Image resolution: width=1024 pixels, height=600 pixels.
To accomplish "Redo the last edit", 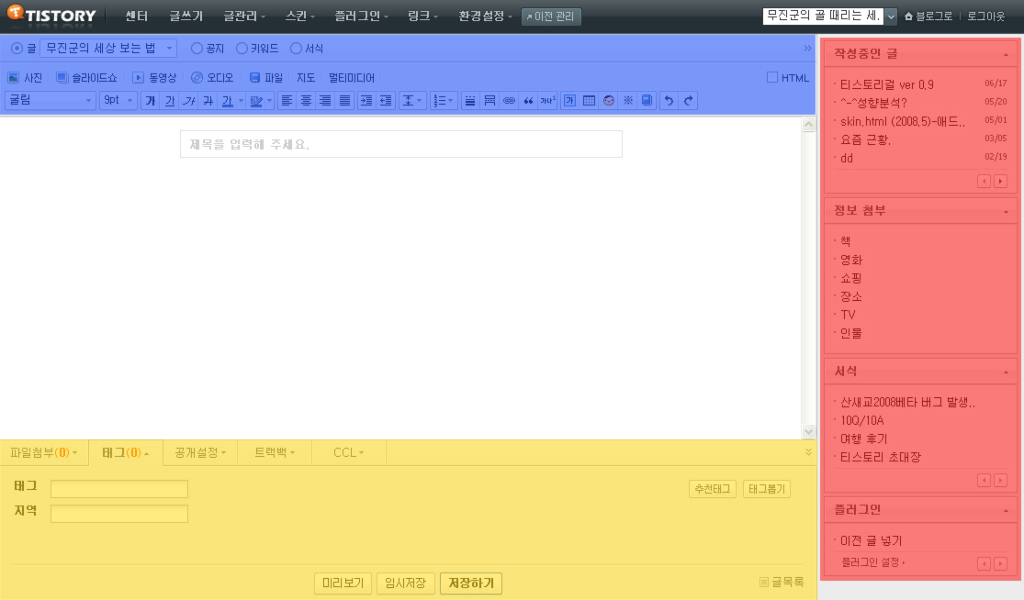I will (x=688, y=101).
